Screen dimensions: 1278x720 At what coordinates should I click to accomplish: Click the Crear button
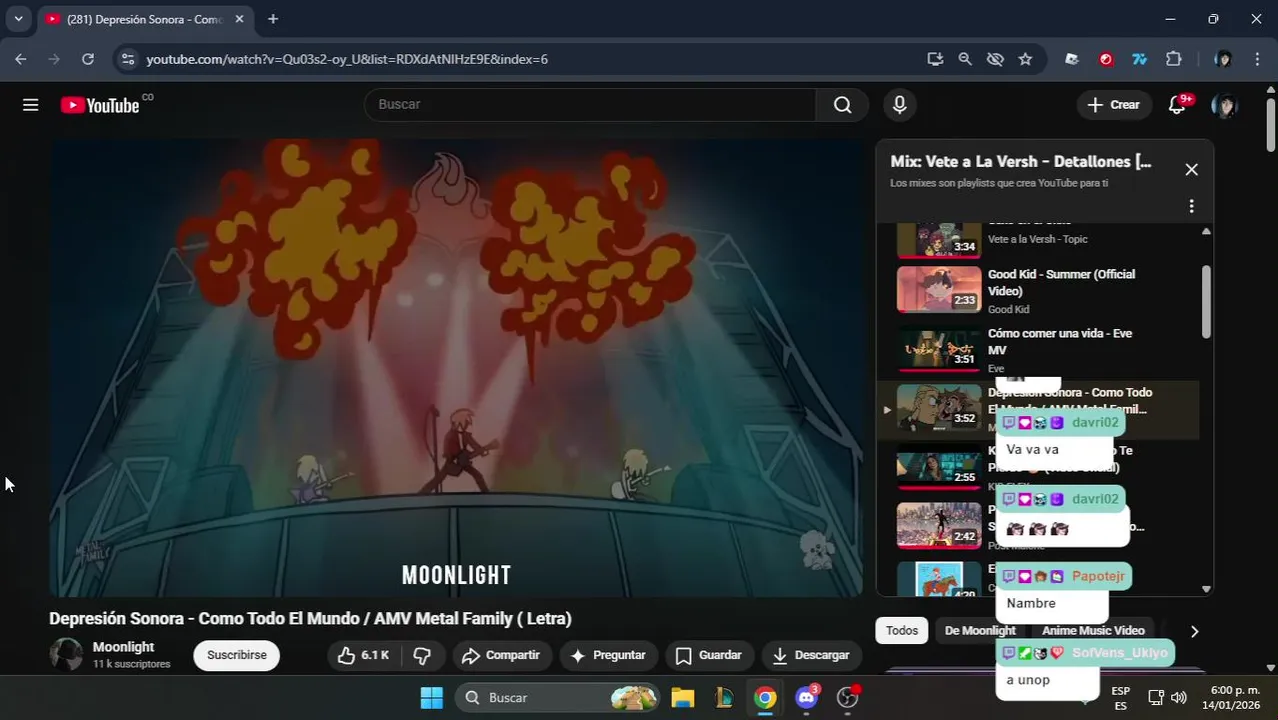point(1113,105)
